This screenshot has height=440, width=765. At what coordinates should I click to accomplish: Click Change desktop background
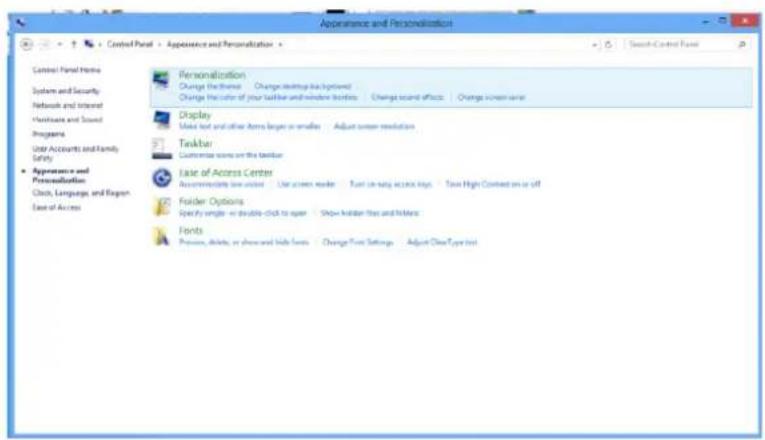click(x=302, y=86)
